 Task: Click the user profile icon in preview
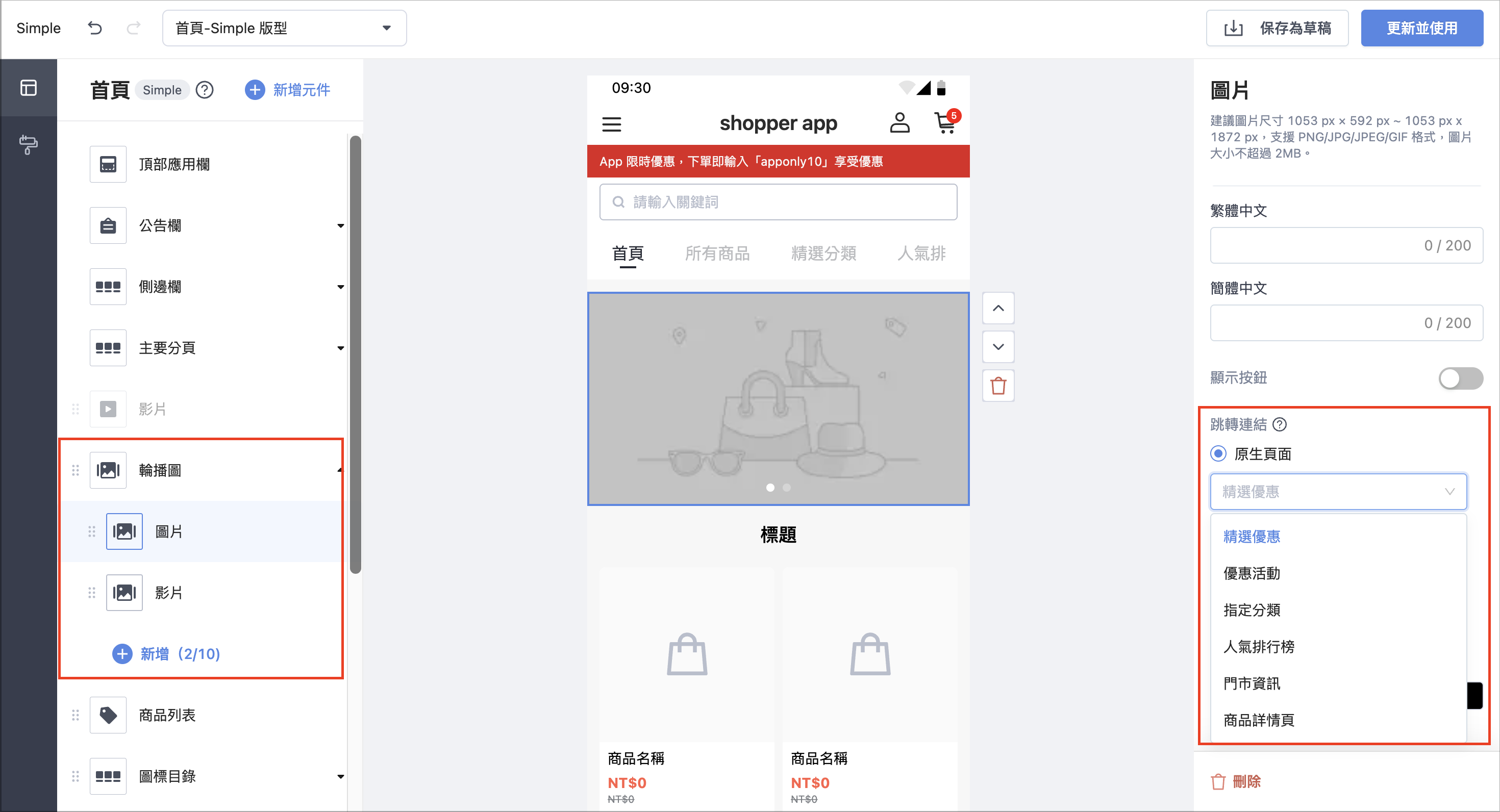point(899,123)
